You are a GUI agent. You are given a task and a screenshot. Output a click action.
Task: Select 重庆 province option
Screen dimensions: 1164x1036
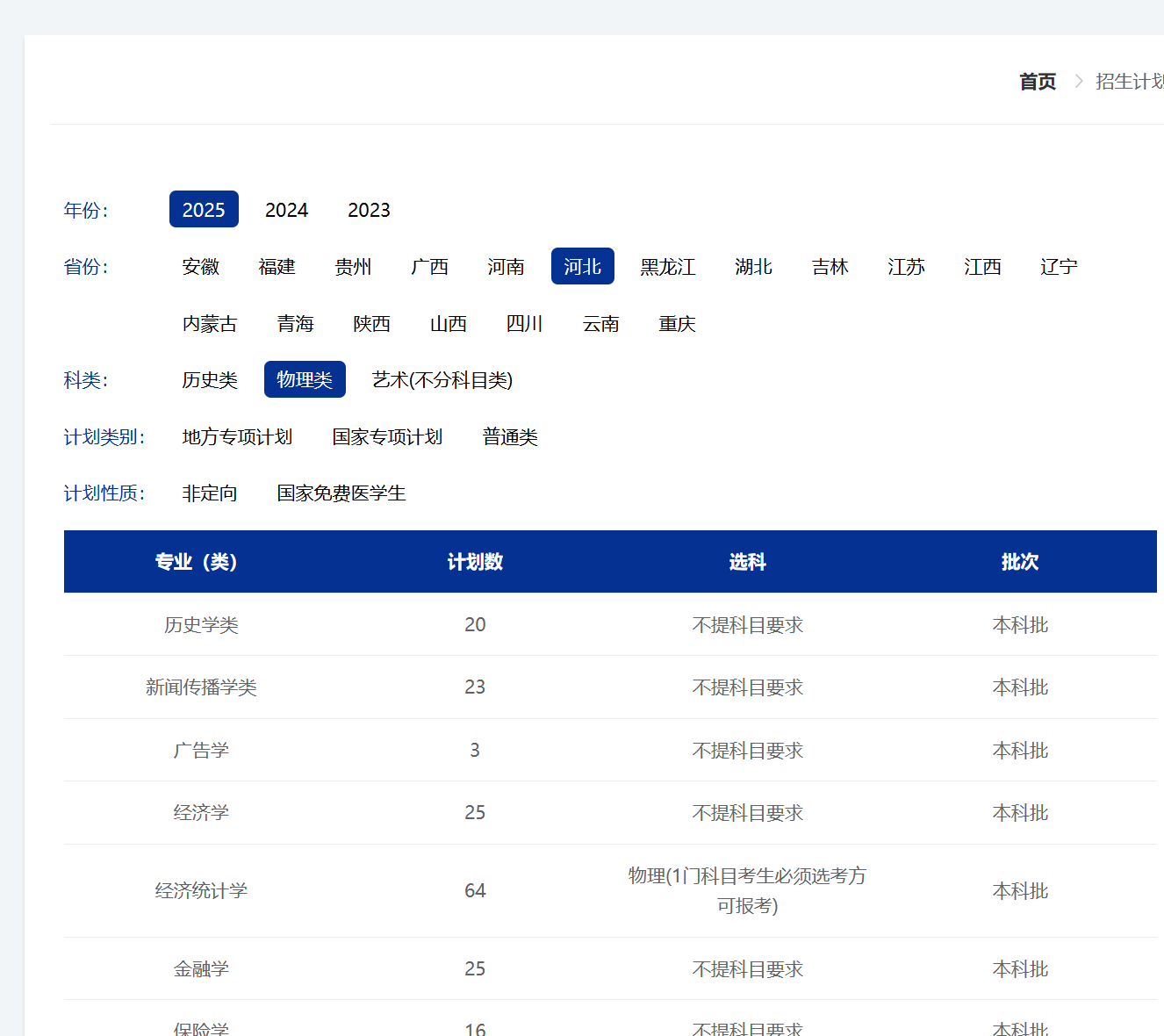click(677, 323)
